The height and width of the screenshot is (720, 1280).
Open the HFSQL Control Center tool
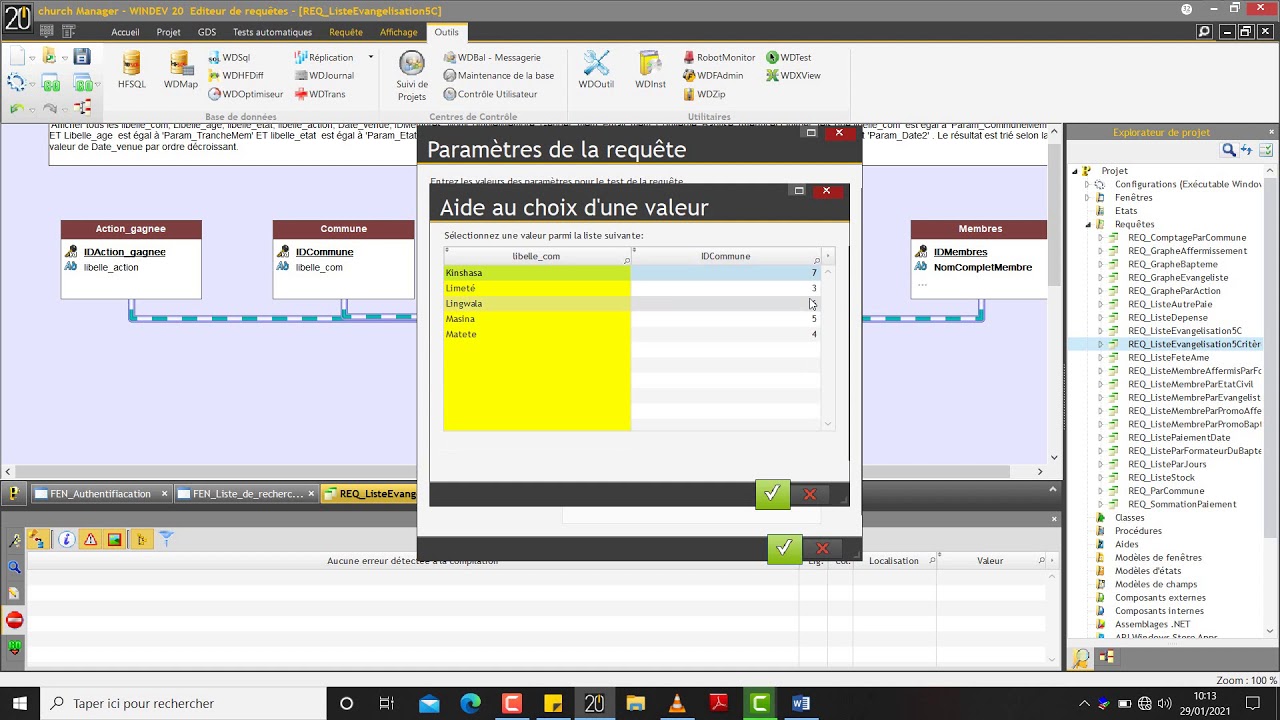[x=131, y=69]
